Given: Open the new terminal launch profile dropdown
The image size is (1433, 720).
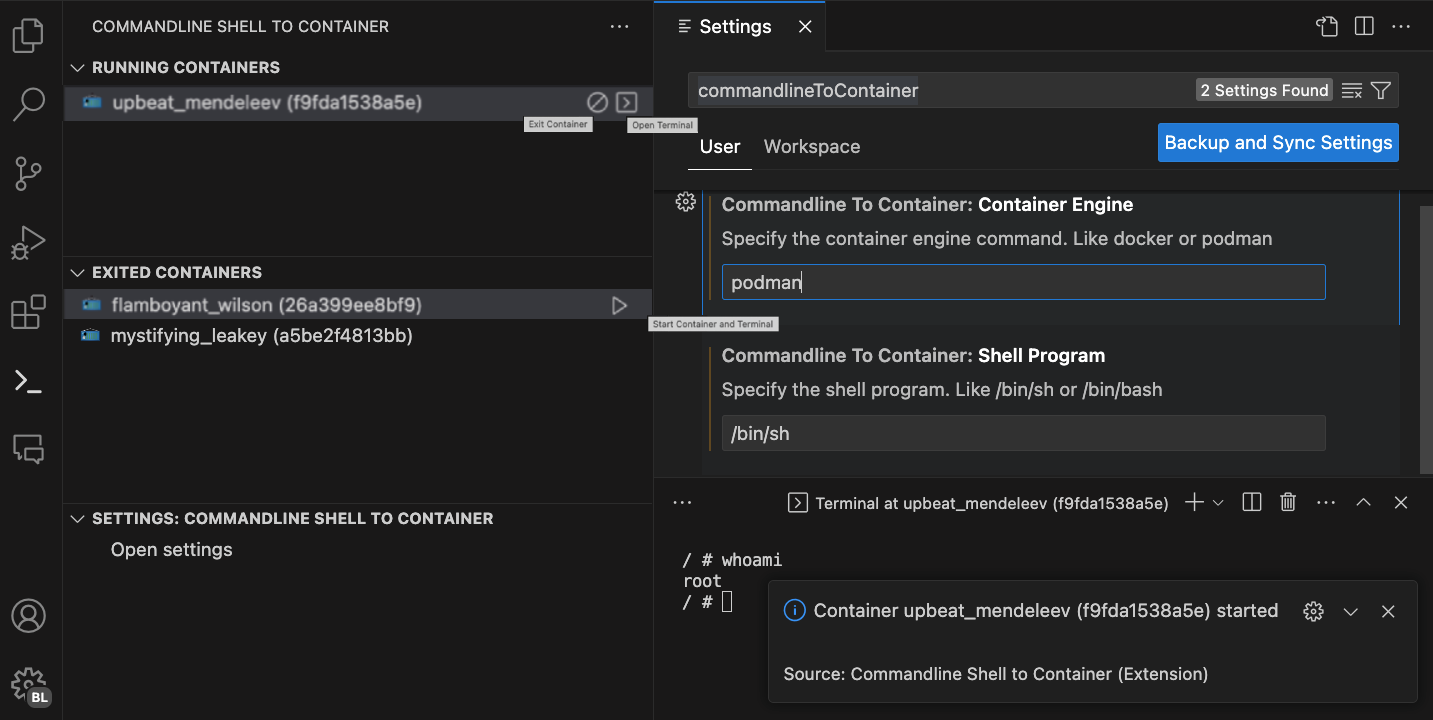Looking at the screenshot, I should coord(1218,503).
